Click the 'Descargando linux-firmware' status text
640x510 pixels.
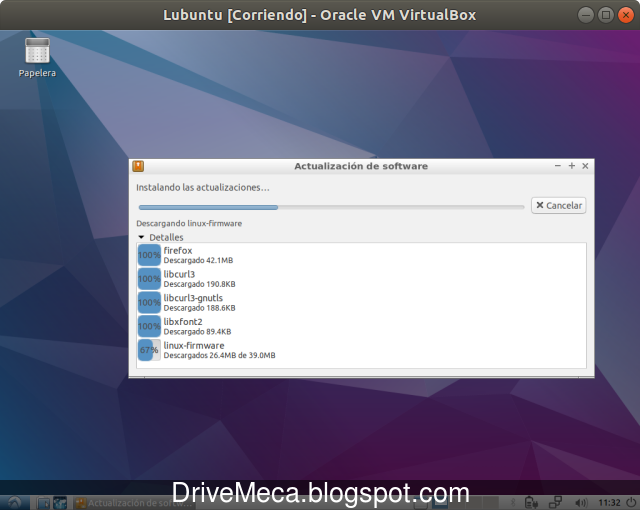point(189,224)
